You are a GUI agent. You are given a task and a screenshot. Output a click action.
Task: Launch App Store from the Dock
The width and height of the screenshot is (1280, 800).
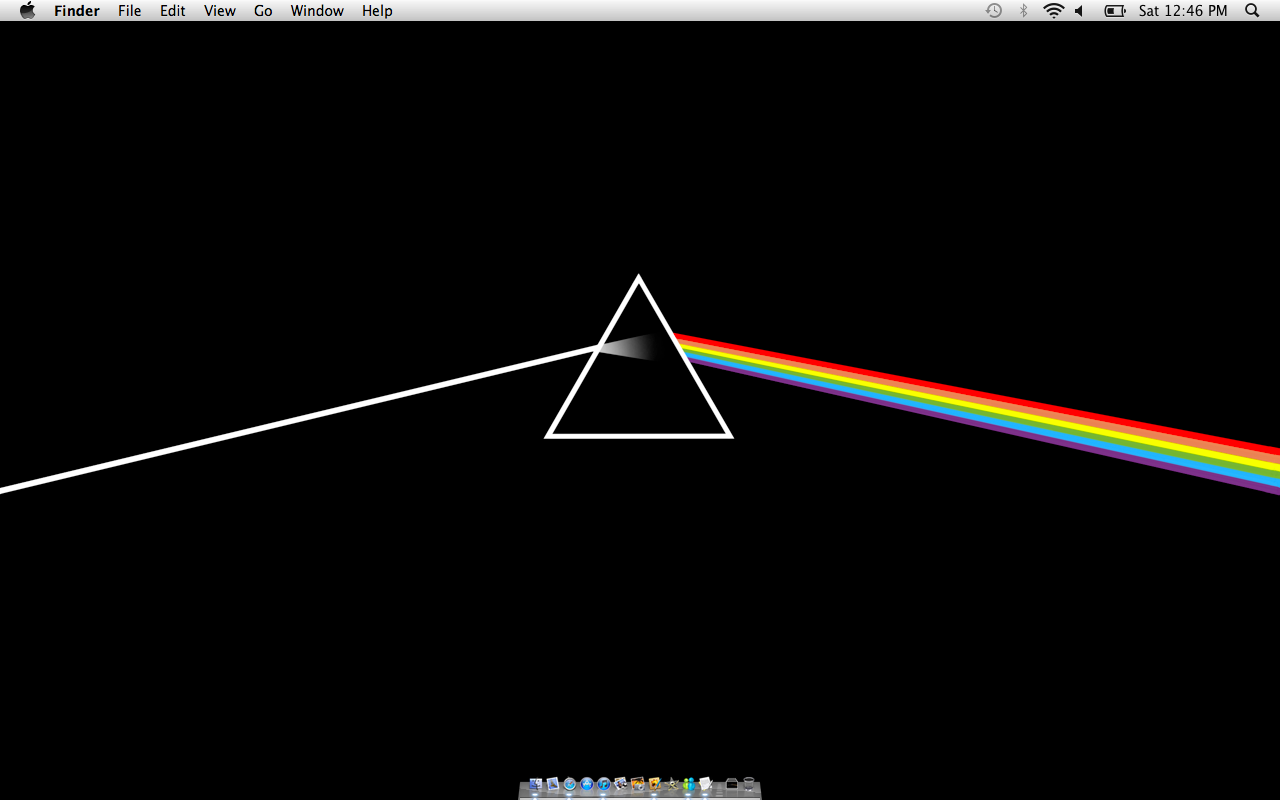(x=587, y=784)
